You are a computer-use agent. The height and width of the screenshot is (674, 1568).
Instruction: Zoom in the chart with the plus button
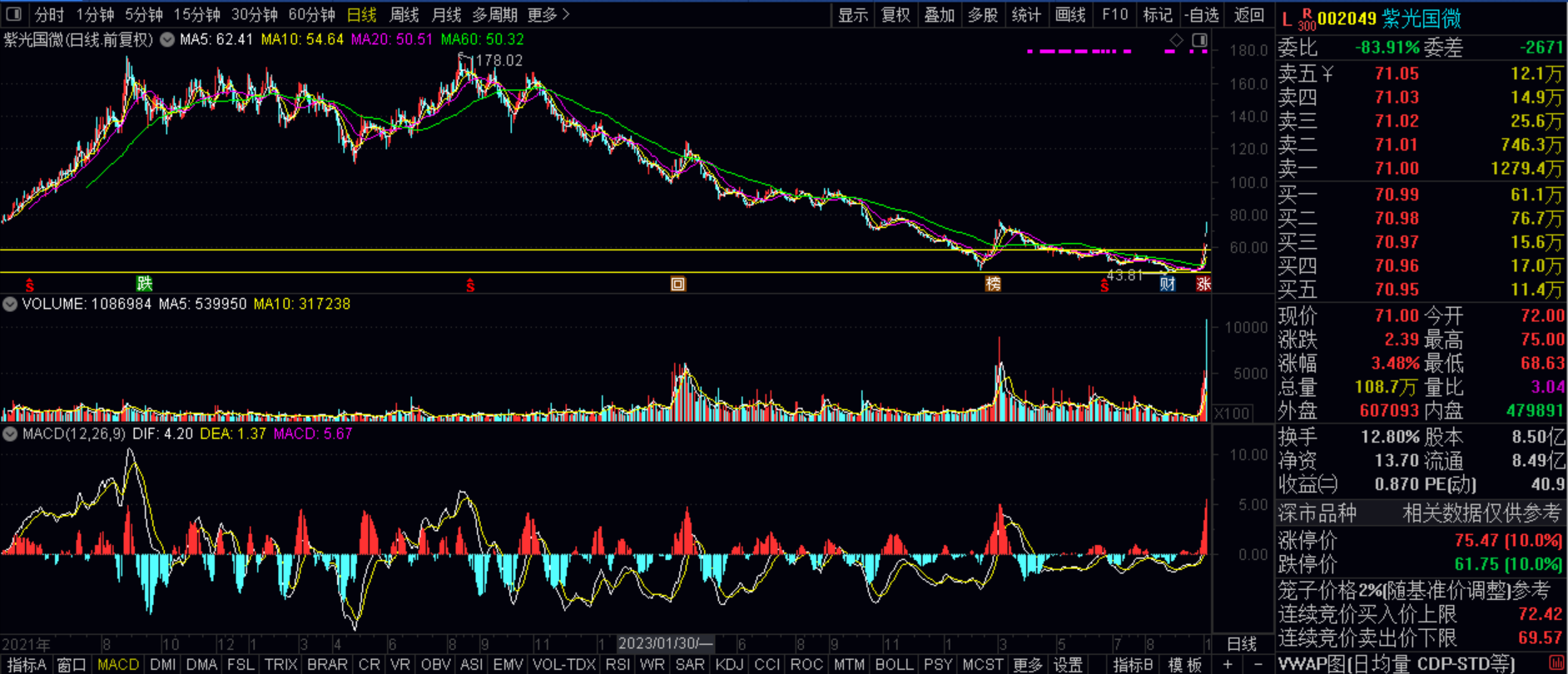pyautogui.click(x=1228, y=664)
